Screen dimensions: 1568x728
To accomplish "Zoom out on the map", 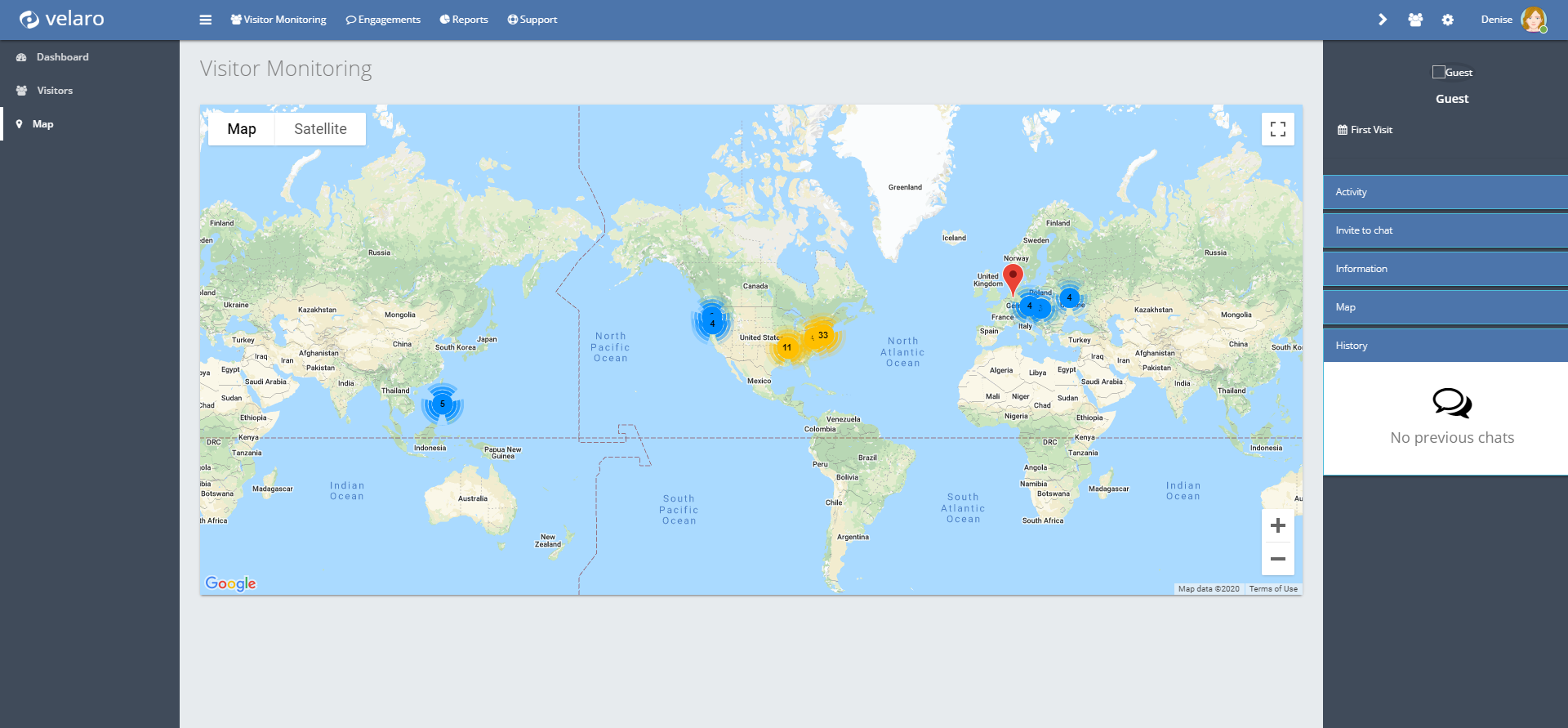I will (1278, 559).
